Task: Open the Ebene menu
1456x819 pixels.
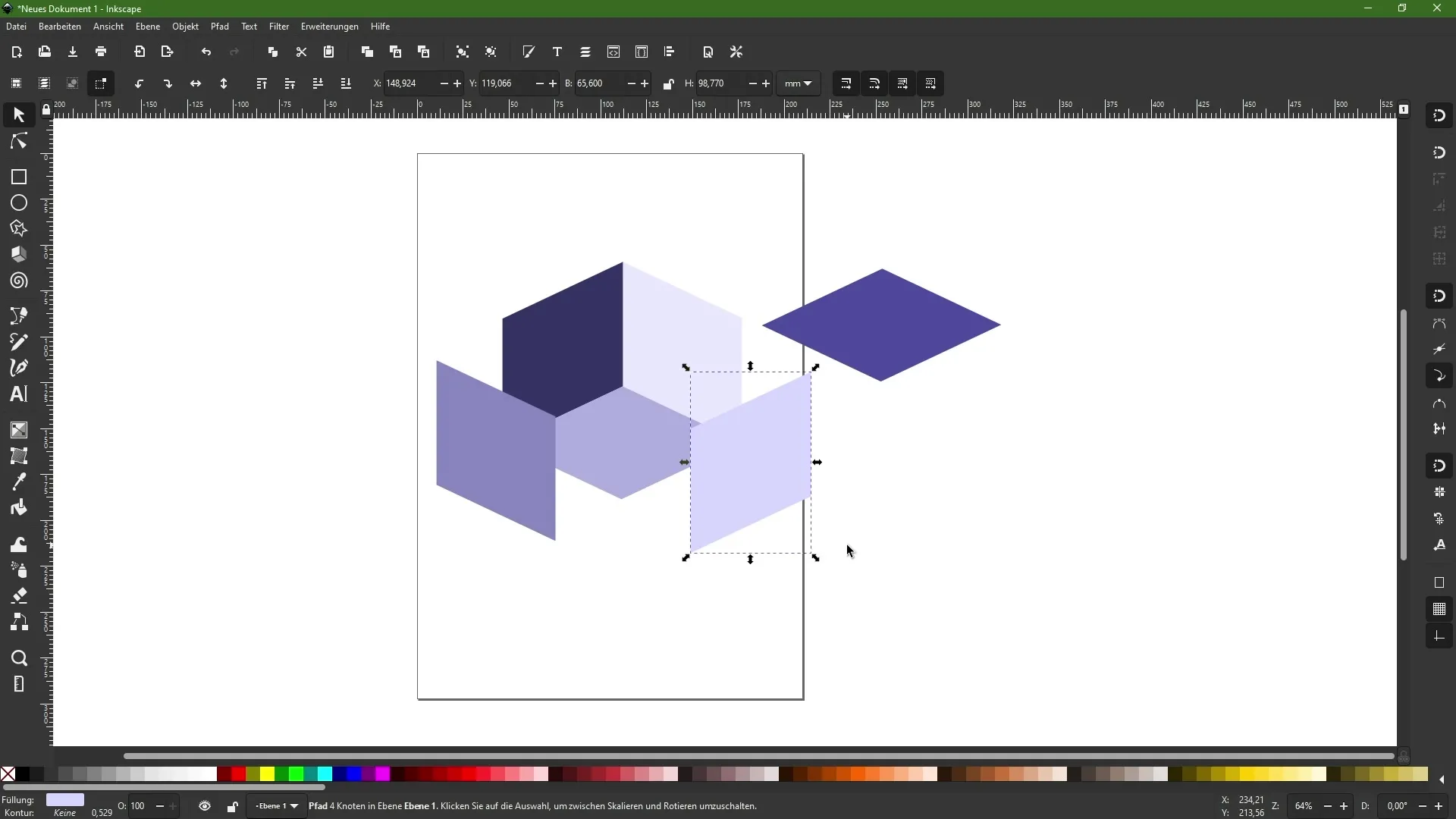Action: [148, 27]
